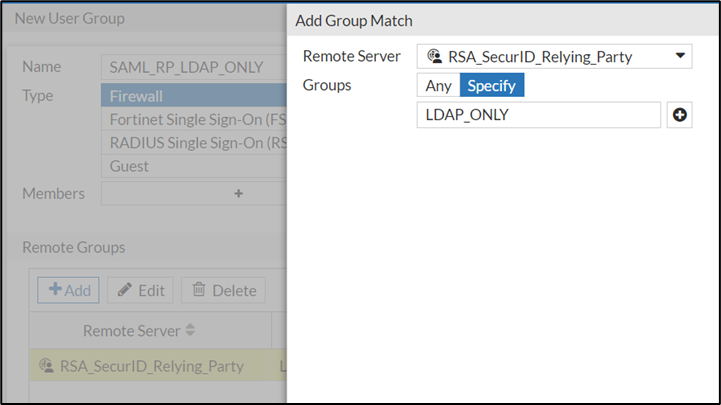Click the server icon in Remote Server dropdown

click(x=435, y=57)
